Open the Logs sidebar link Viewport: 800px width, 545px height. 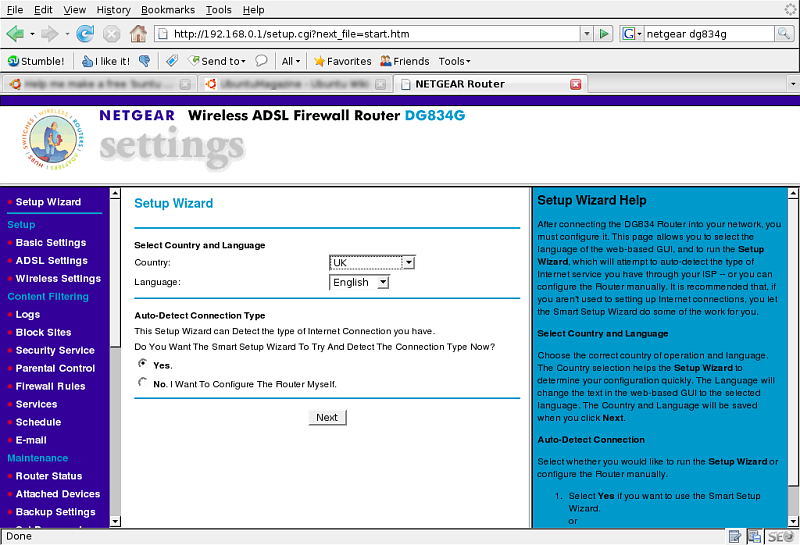[x=28, y=315]
